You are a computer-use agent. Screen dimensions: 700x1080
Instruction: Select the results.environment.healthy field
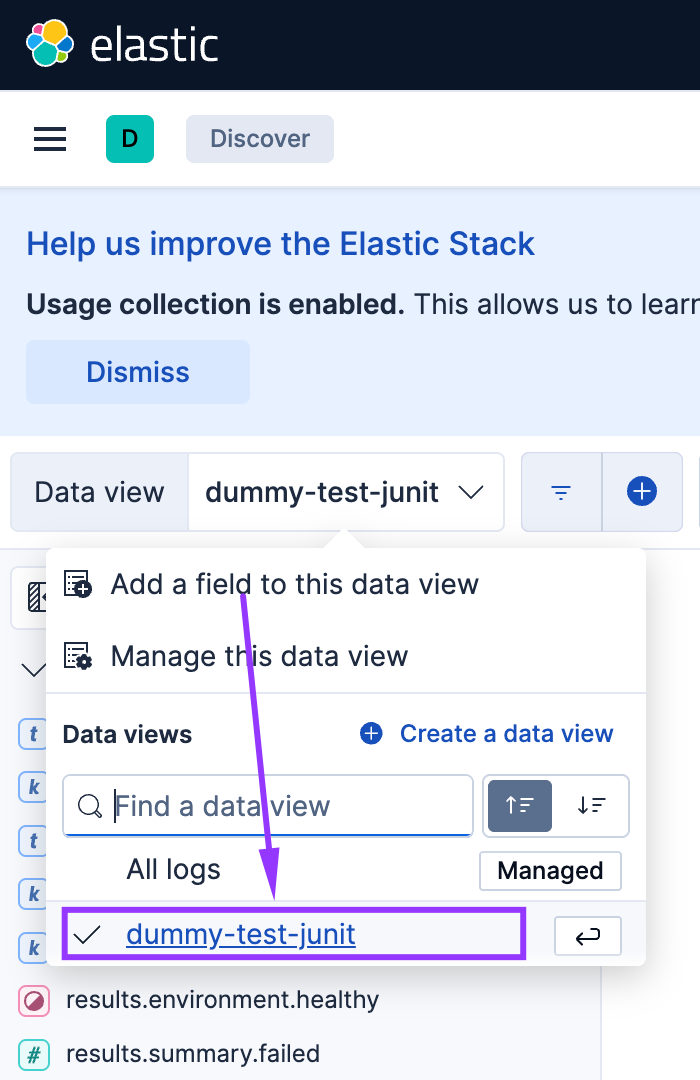point(223,999)
